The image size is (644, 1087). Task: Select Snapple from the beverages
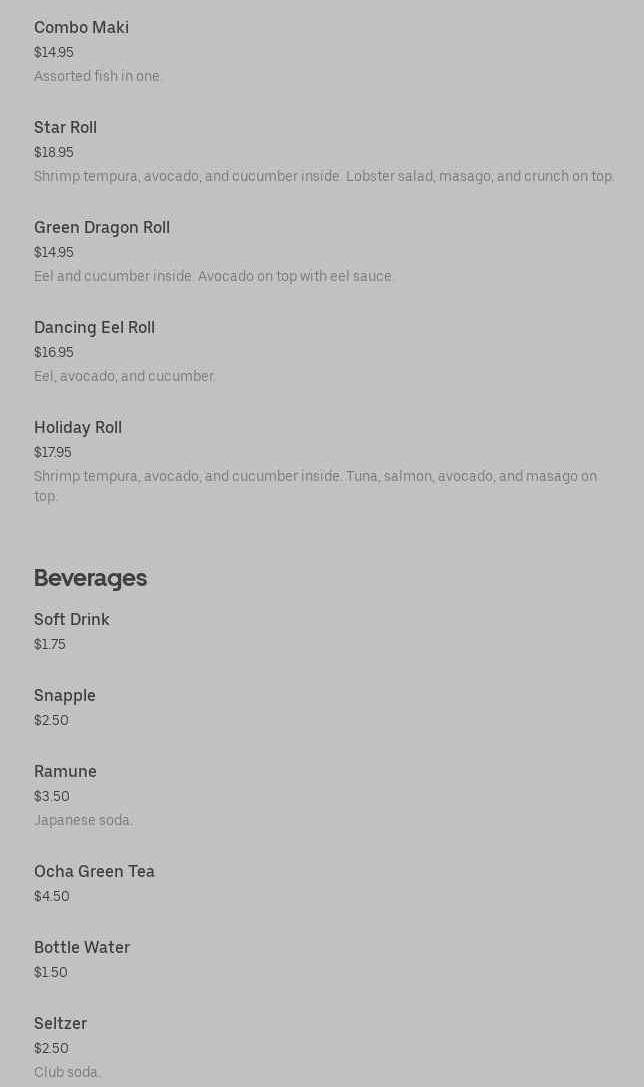[x=65, y=696]
